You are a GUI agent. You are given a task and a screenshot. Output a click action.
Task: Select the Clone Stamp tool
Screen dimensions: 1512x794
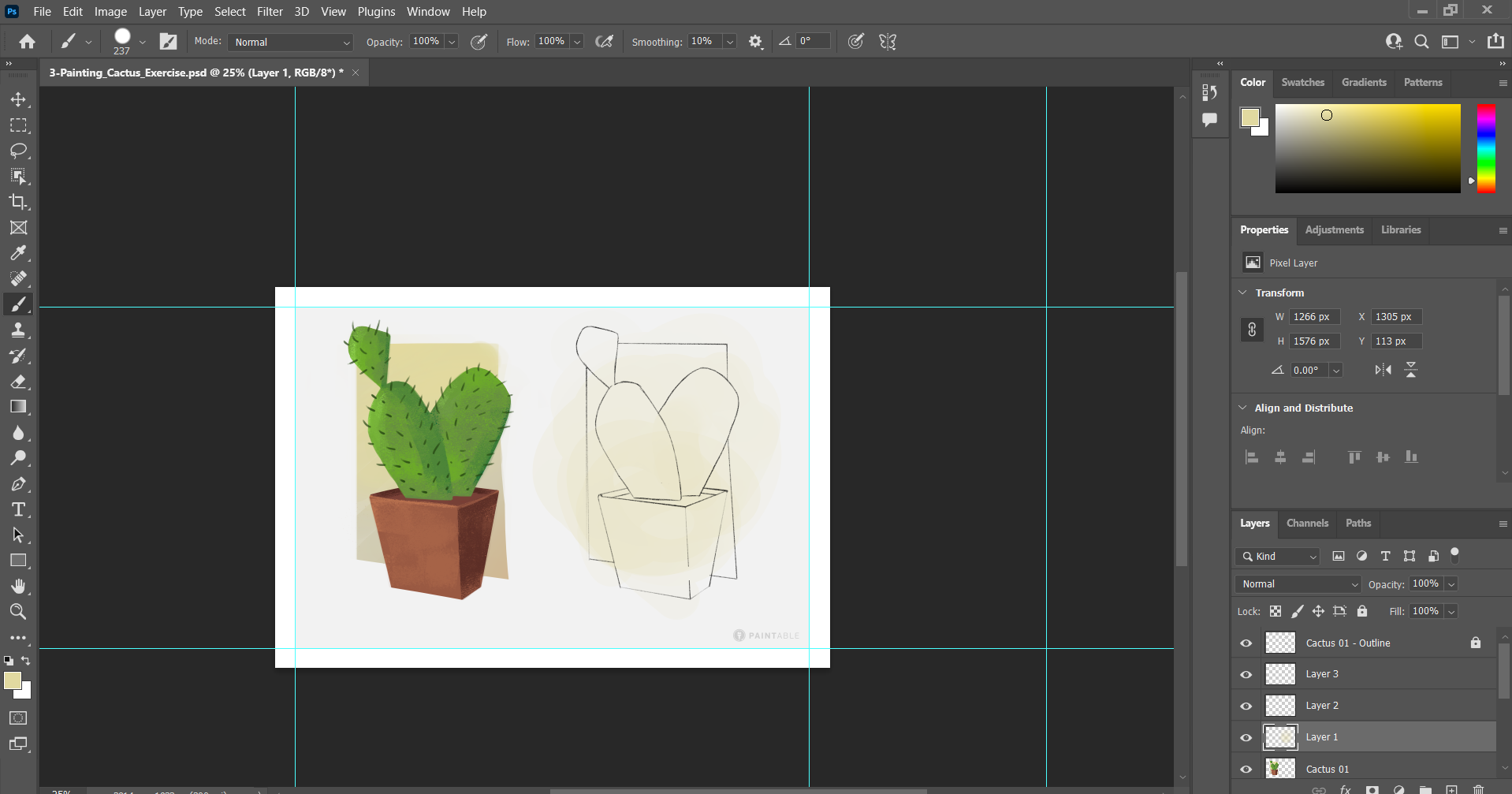tap(20, 330)
